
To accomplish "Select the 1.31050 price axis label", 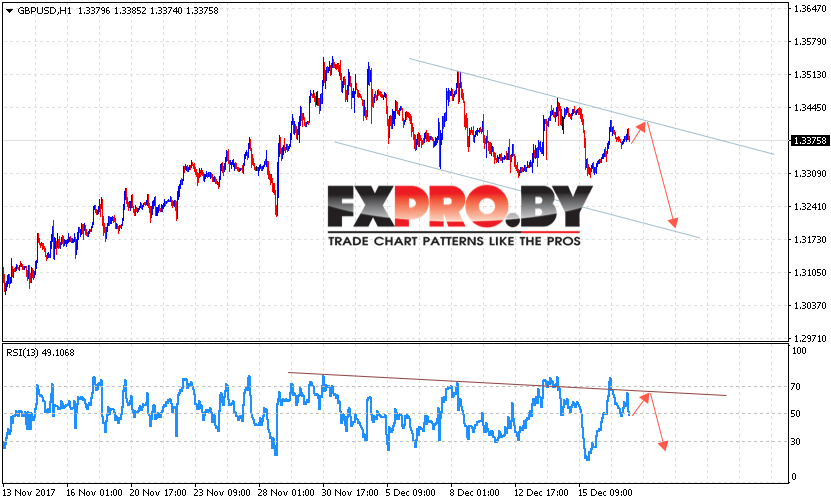I will [809, 272].
